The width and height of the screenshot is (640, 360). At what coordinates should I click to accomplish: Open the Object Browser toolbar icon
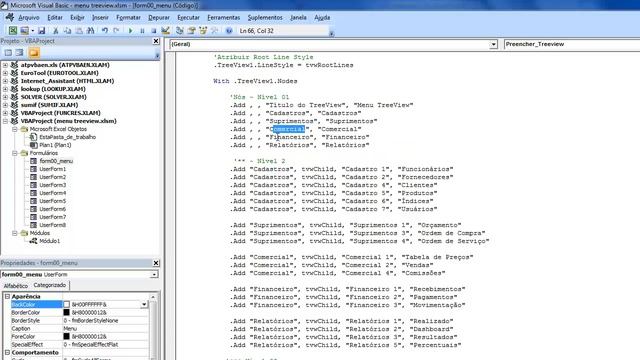coord(203,31)
